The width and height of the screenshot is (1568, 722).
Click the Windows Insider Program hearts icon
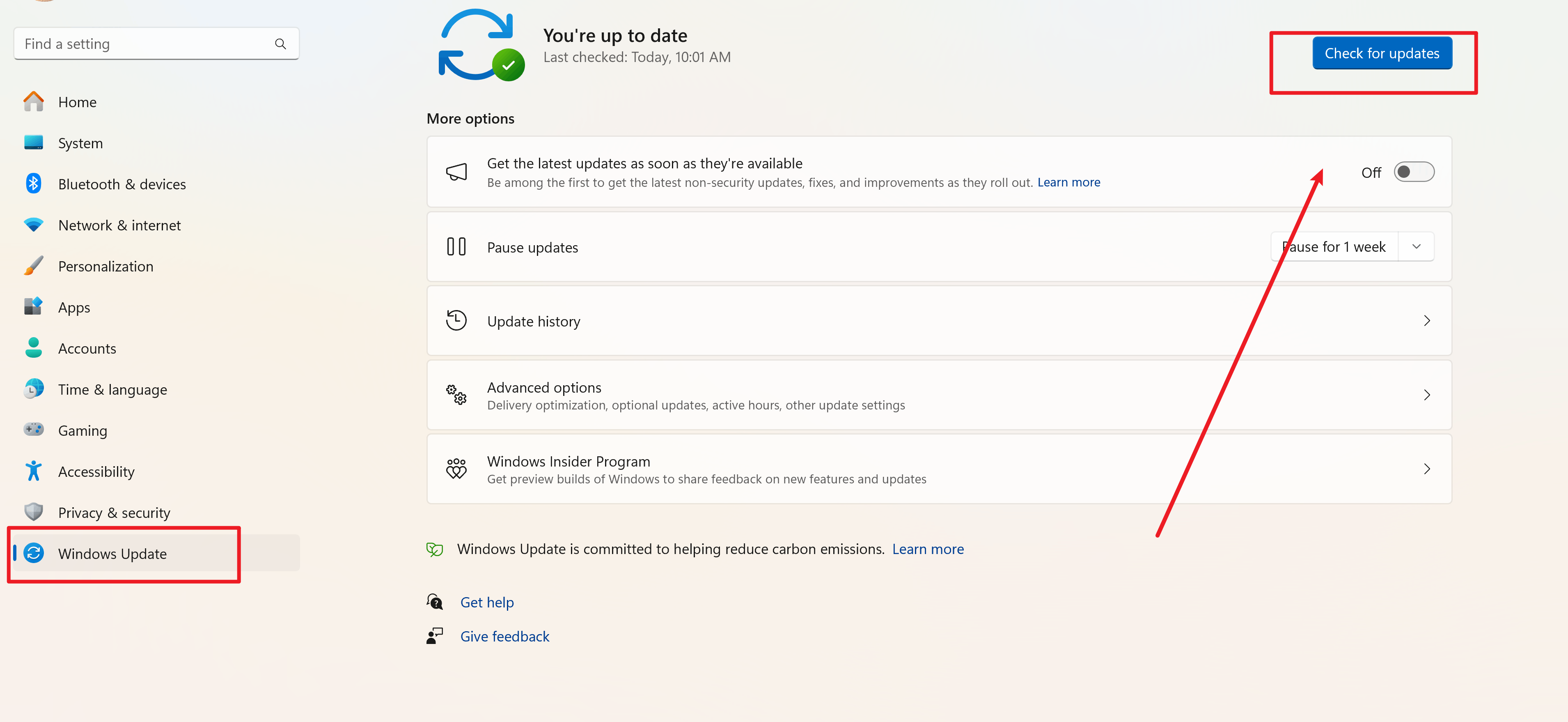[456, 469]
